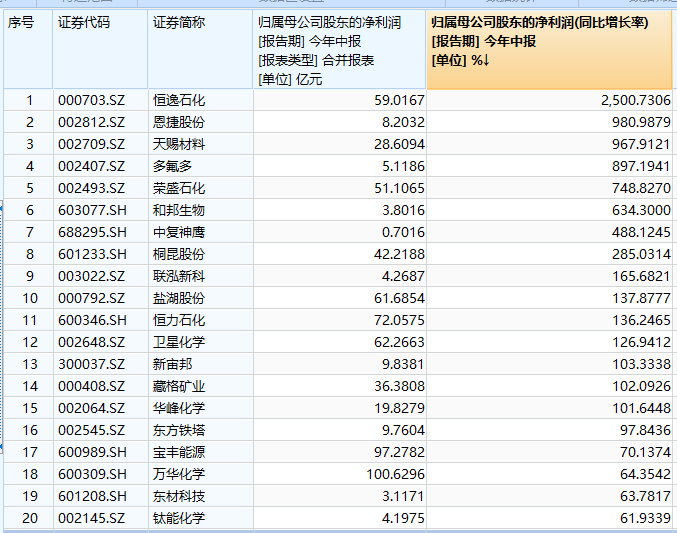Select growth value 2,500.7306
This screenshot has height=533, width=677.
549,100
